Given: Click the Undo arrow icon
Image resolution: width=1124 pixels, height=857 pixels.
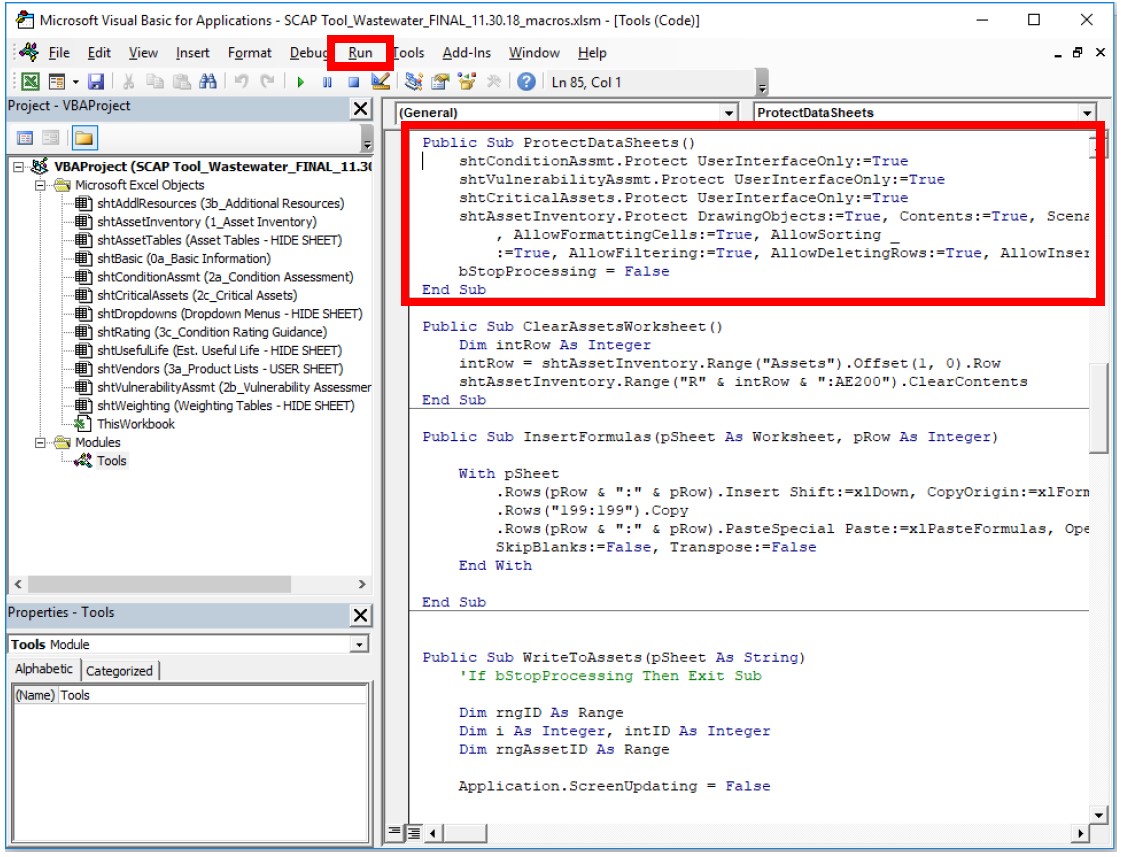Looking at the screenshot, I should tap(241, 82).
